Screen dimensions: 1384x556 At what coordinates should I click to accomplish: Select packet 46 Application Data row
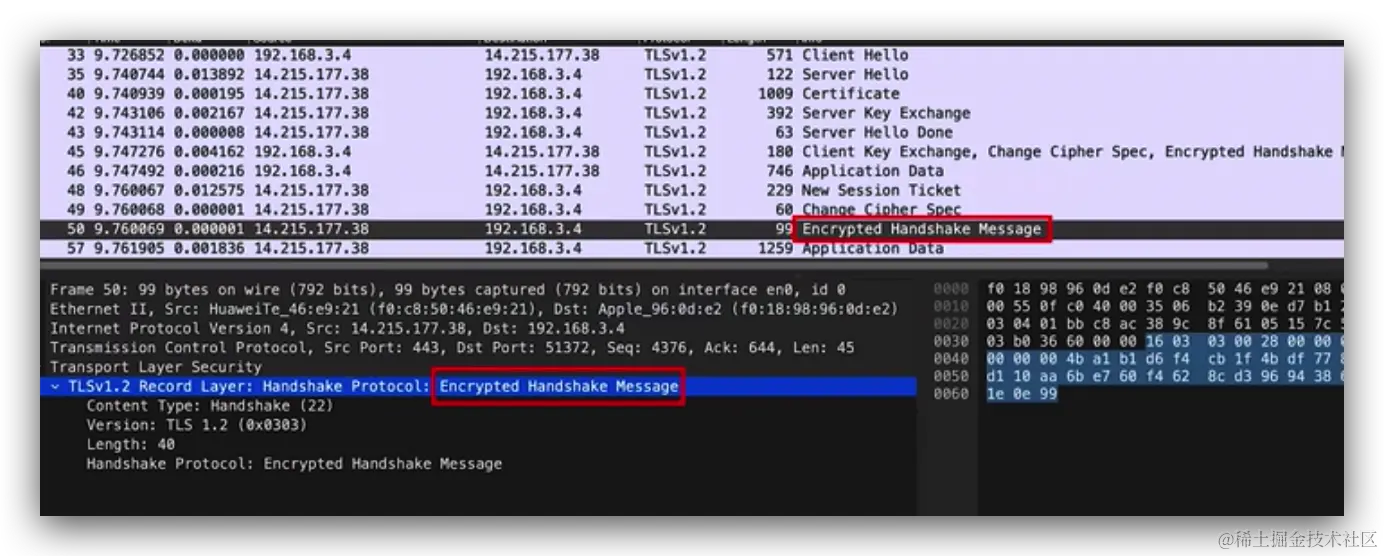coord(692,171)
